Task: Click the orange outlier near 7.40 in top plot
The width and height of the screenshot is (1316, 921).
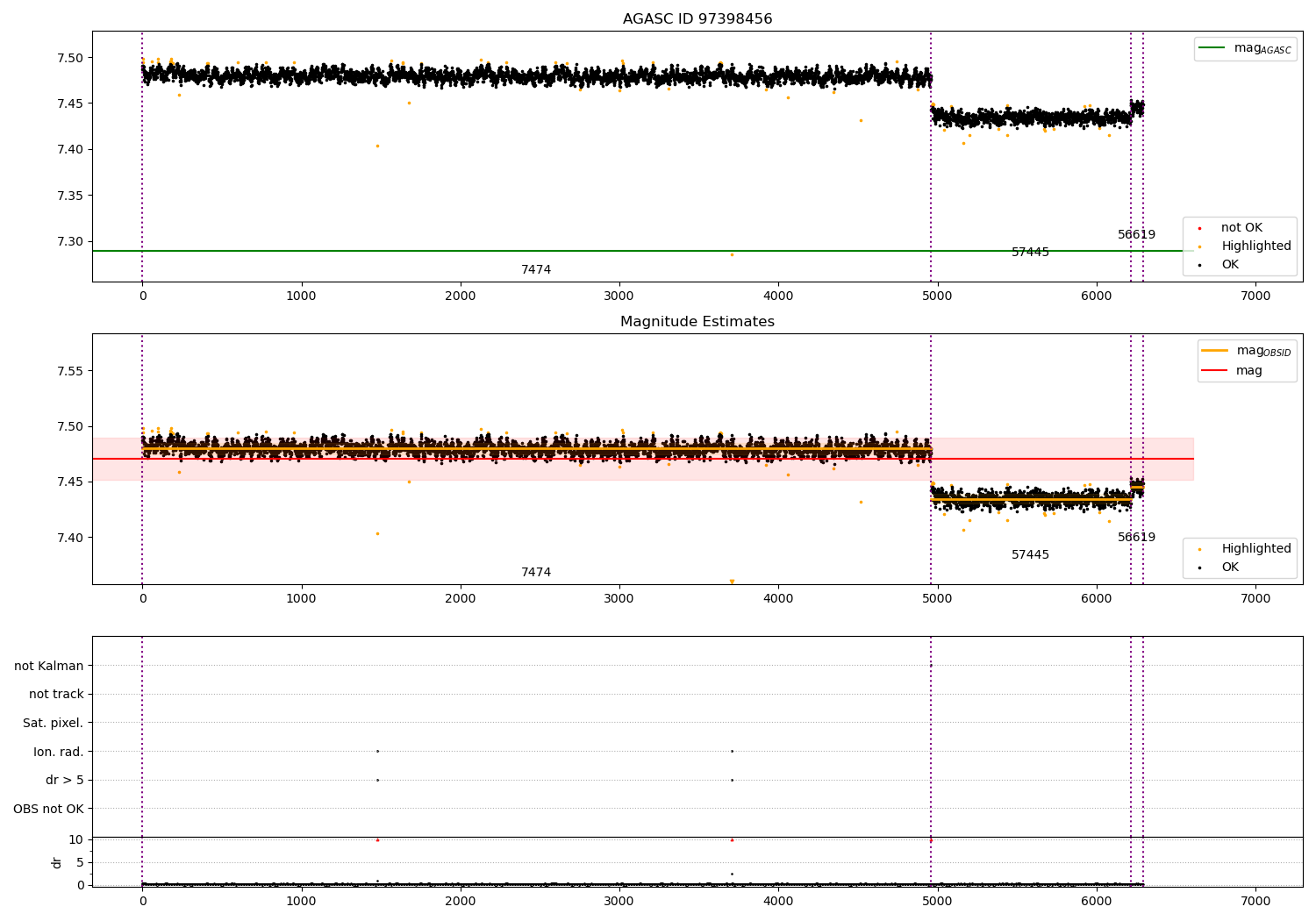Action: point(377,146)
